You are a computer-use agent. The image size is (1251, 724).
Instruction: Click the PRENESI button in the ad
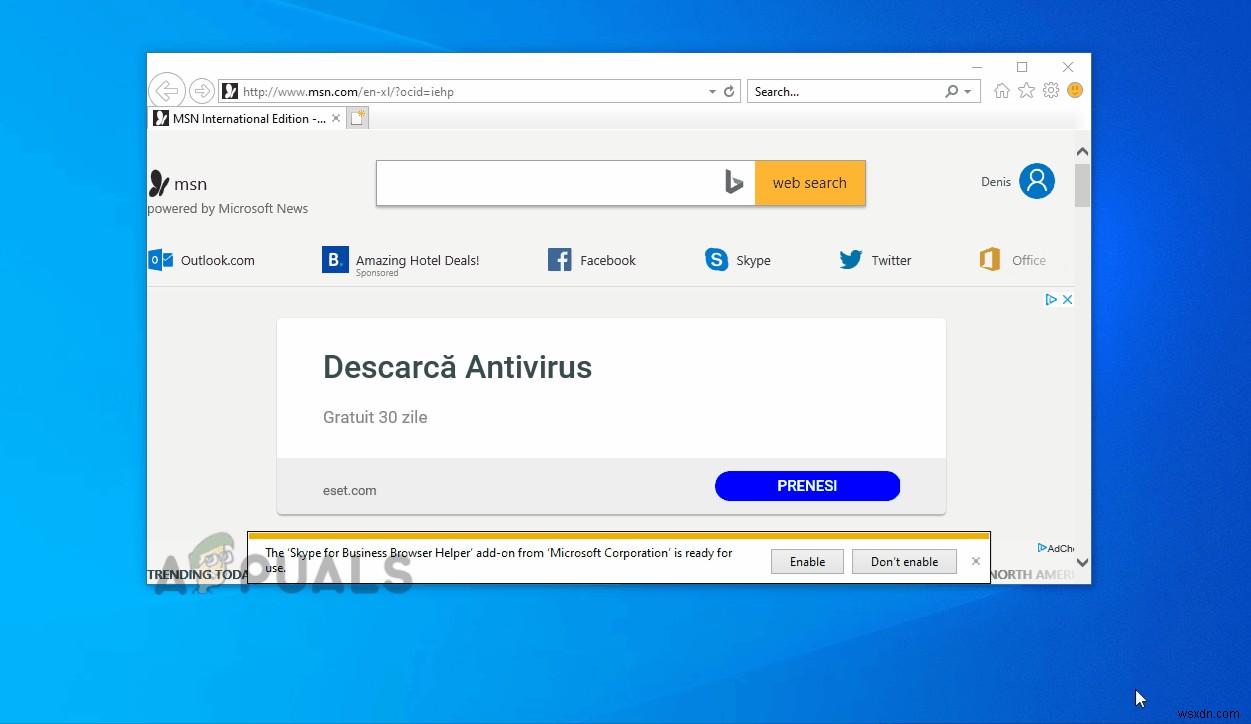click(x=807, y=485)
